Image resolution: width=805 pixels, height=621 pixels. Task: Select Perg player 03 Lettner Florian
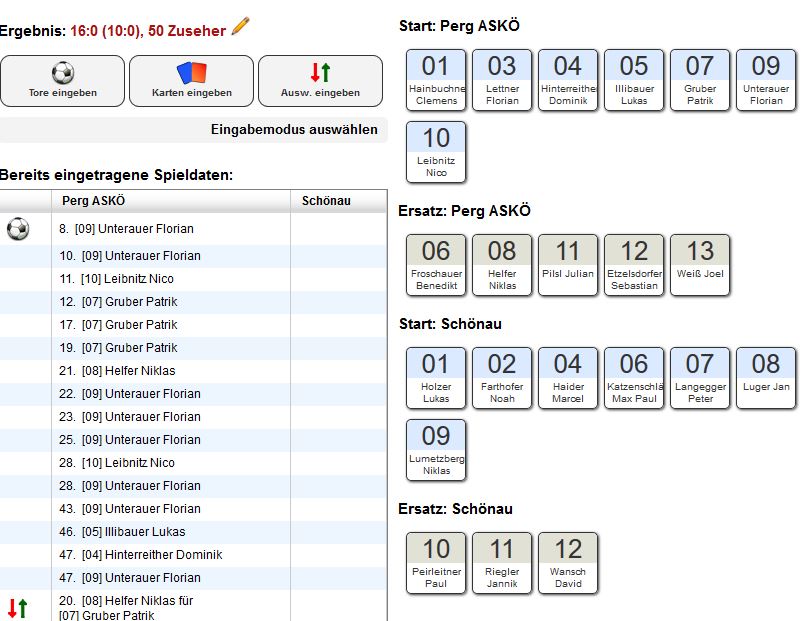(502, 80)
